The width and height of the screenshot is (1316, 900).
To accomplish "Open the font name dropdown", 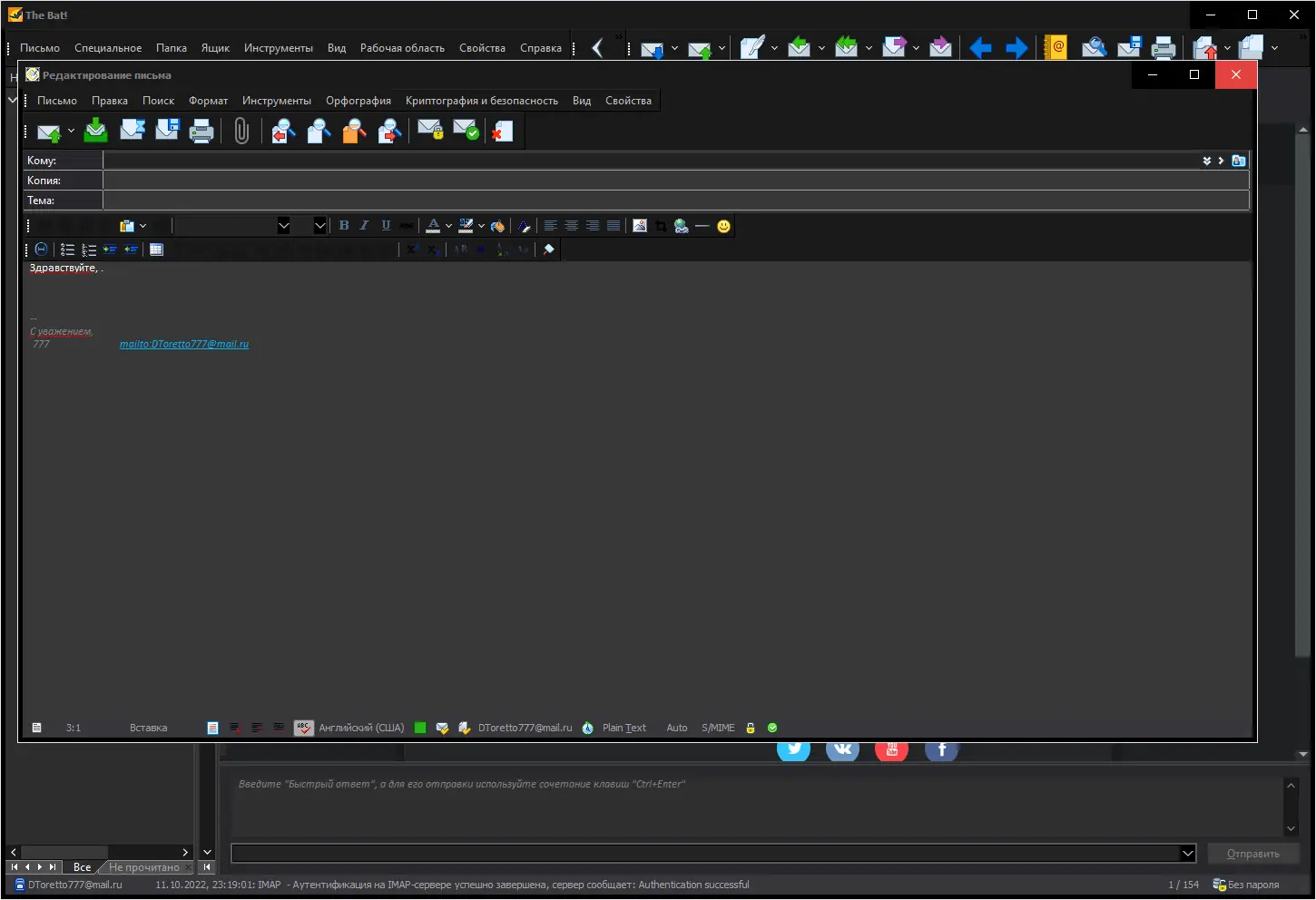I will [283, 226].
